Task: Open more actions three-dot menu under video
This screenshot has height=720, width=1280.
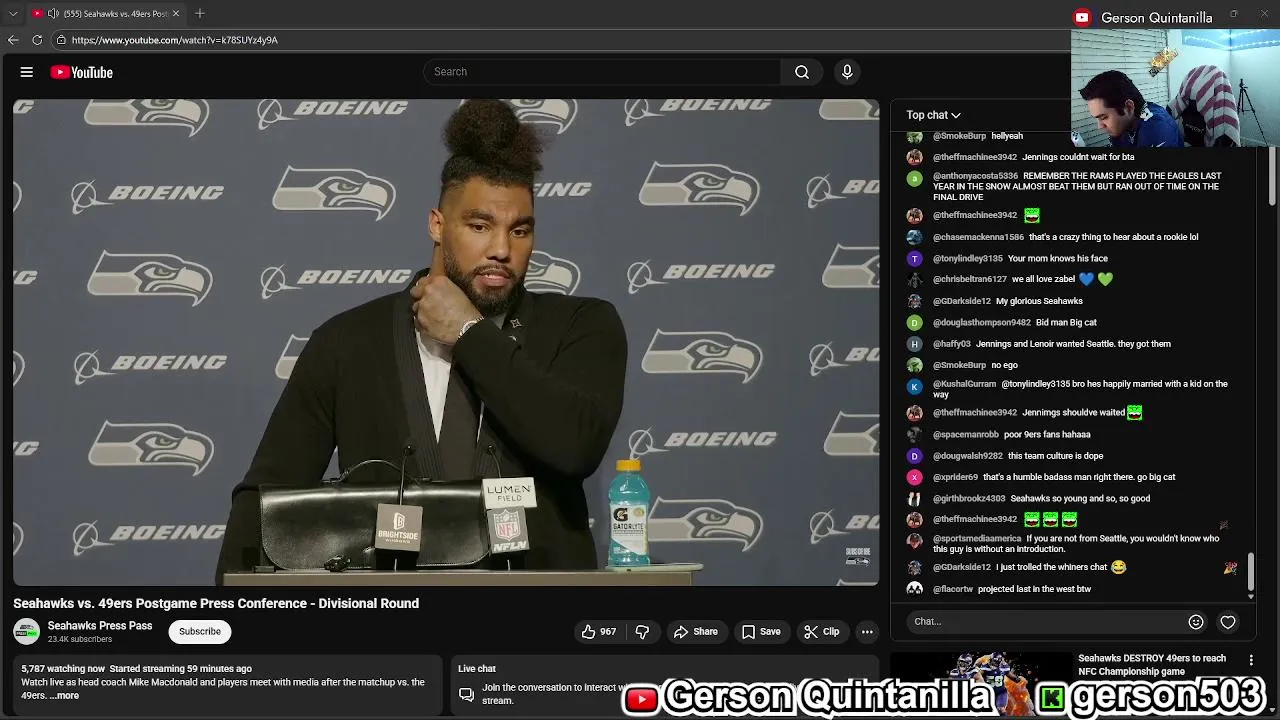Action: point(867,631)
